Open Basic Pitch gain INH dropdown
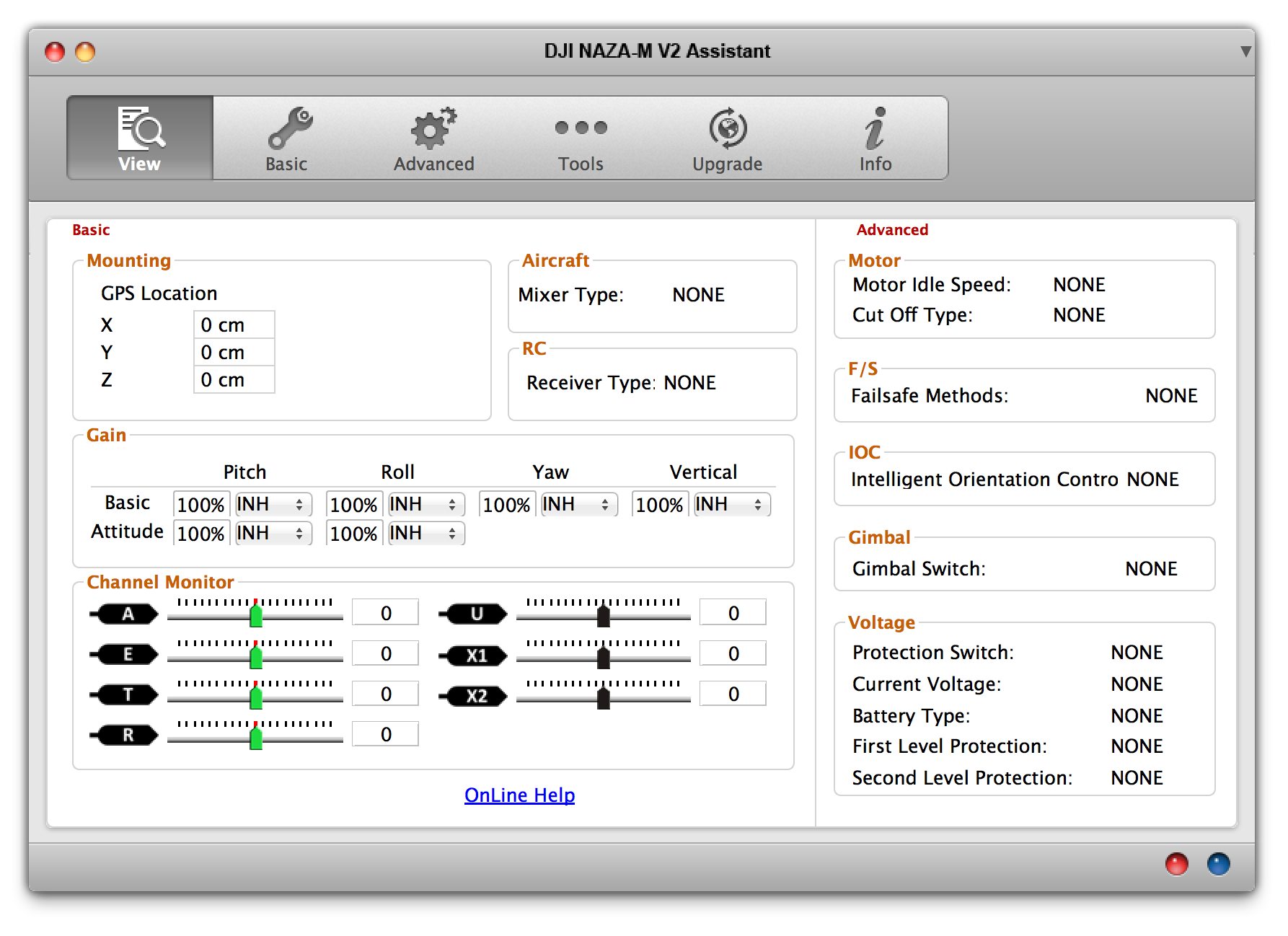Viewport: 1288px width, 936px height. coord(273,504)
